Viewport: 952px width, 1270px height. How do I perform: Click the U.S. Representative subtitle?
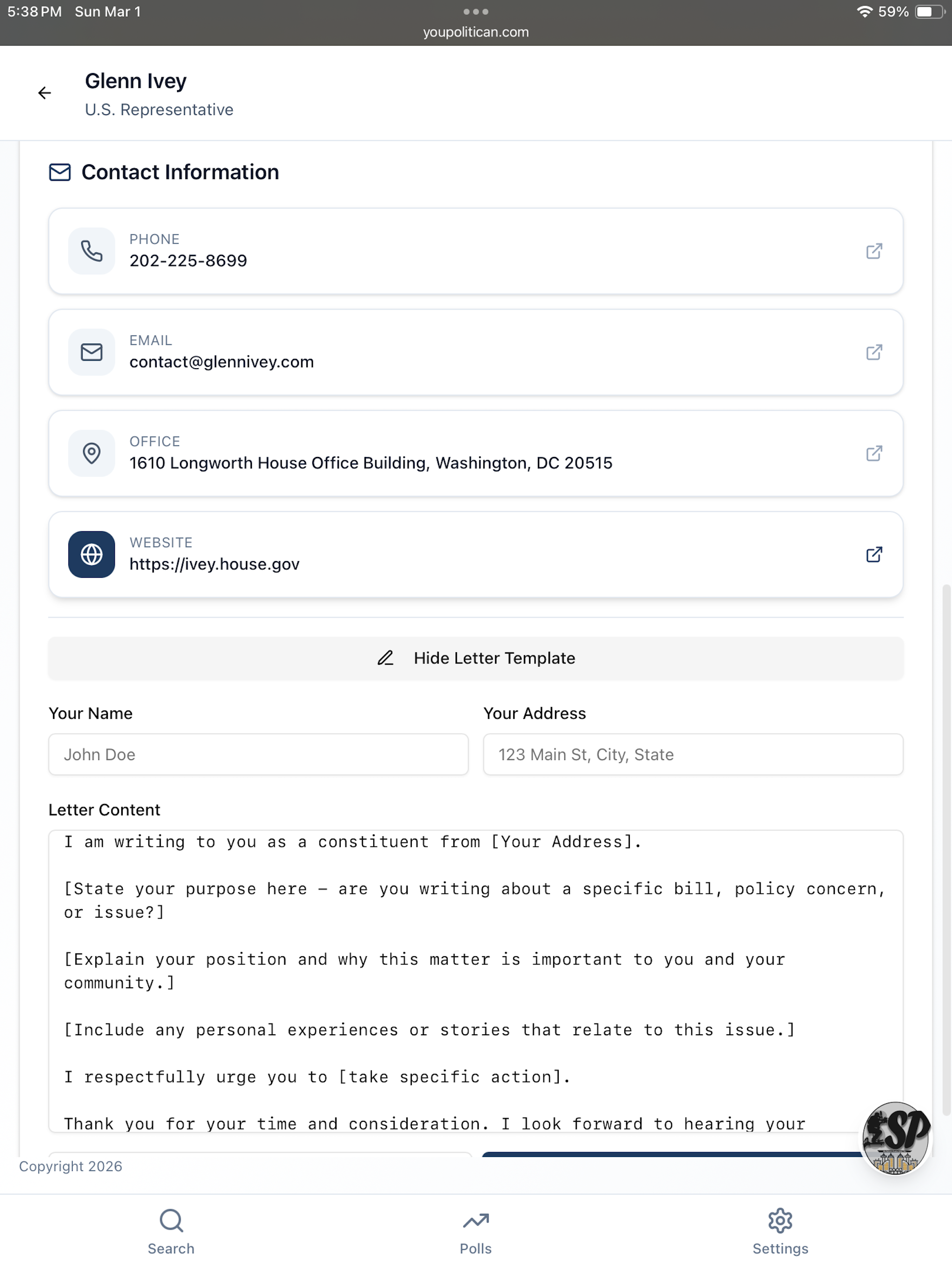point(159,110)
